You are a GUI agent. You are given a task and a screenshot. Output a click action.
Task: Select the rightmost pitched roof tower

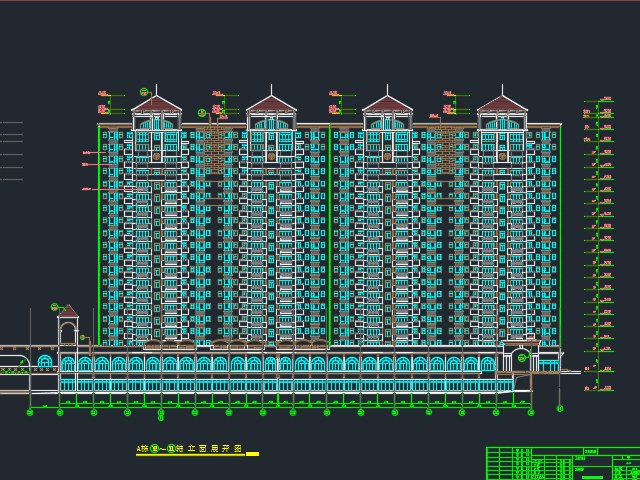click(502, 104)
